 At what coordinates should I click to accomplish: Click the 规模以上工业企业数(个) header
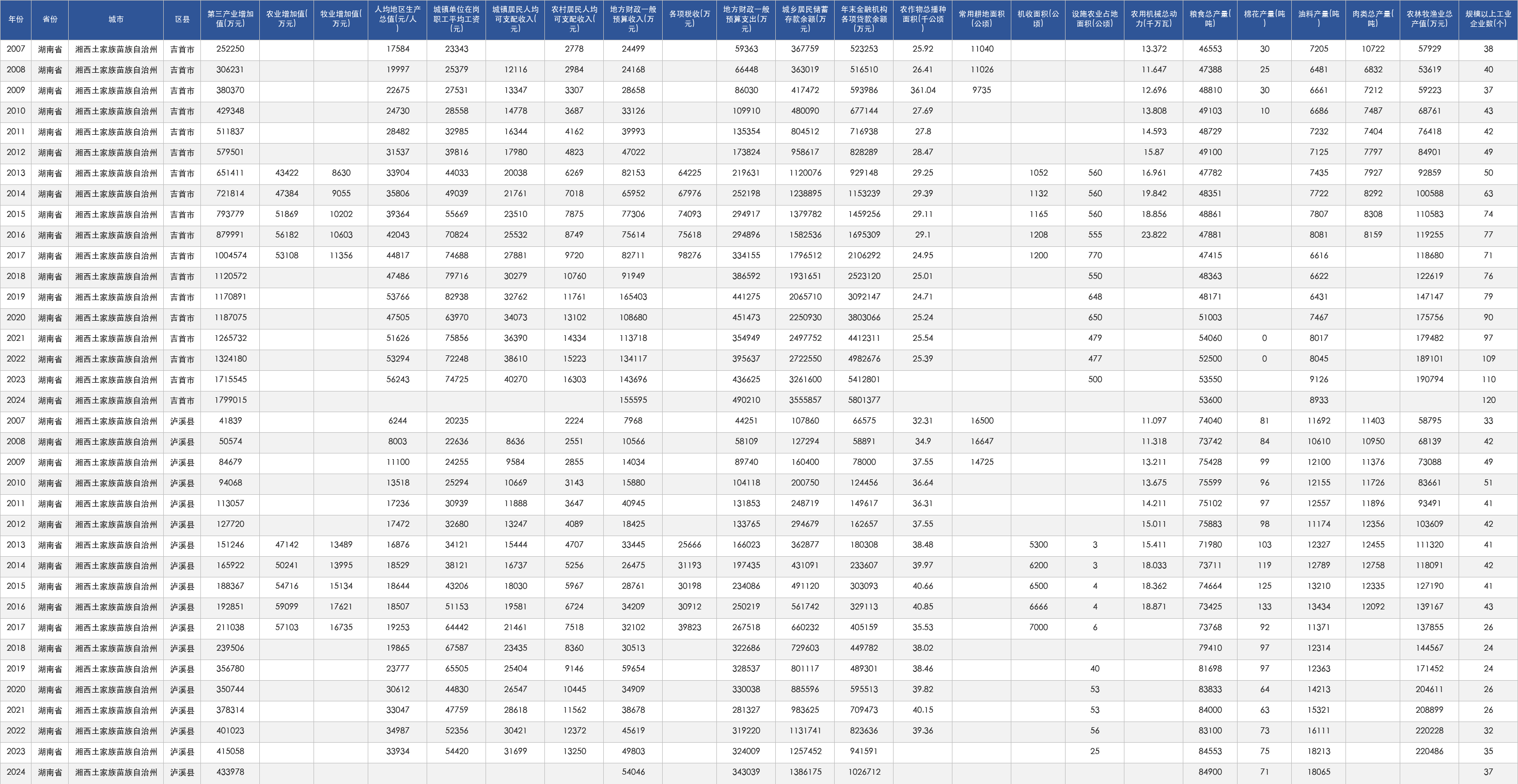[x=1488, y=20]
